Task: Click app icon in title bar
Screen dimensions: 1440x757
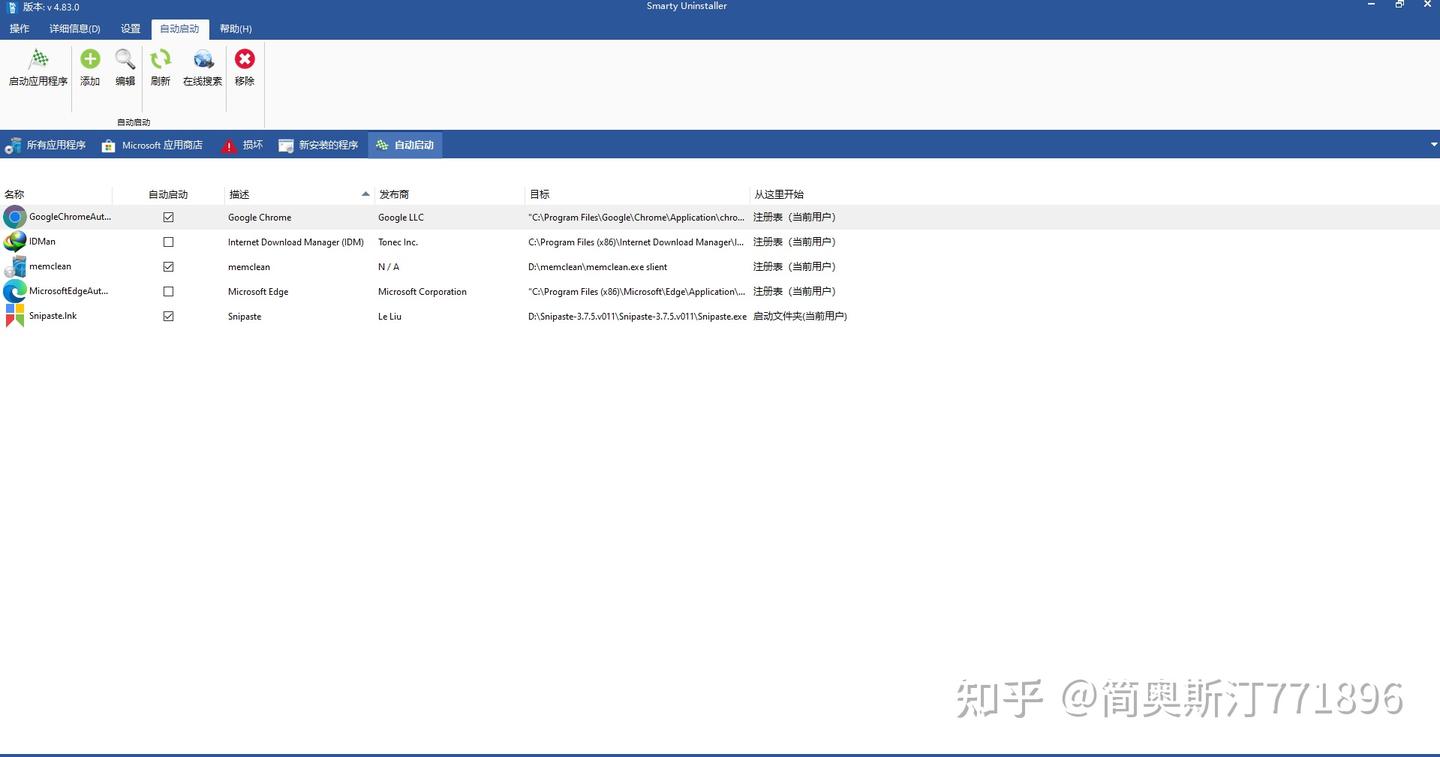Action: click(10, 7)
